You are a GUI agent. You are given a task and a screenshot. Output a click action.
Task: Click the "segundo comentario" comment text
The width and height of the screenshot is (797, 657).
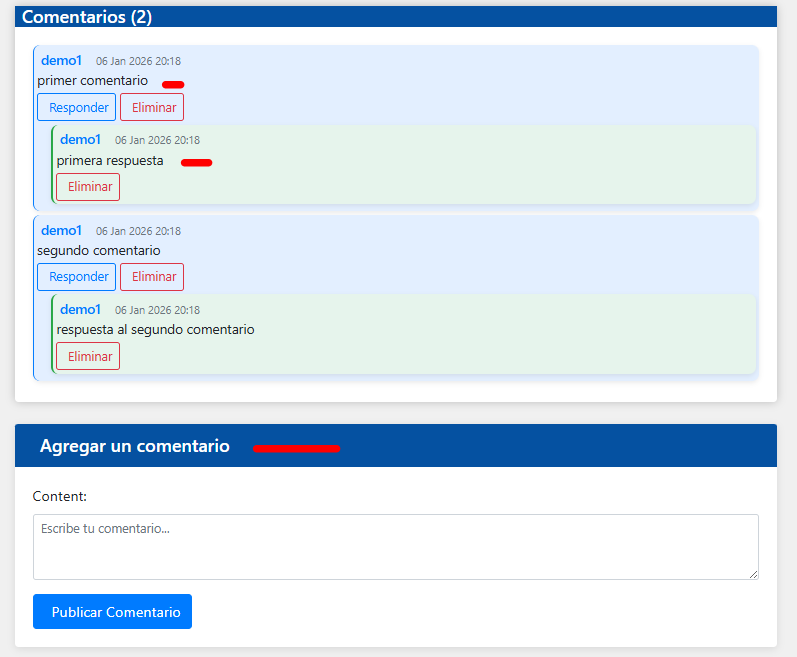coord(98,250)
